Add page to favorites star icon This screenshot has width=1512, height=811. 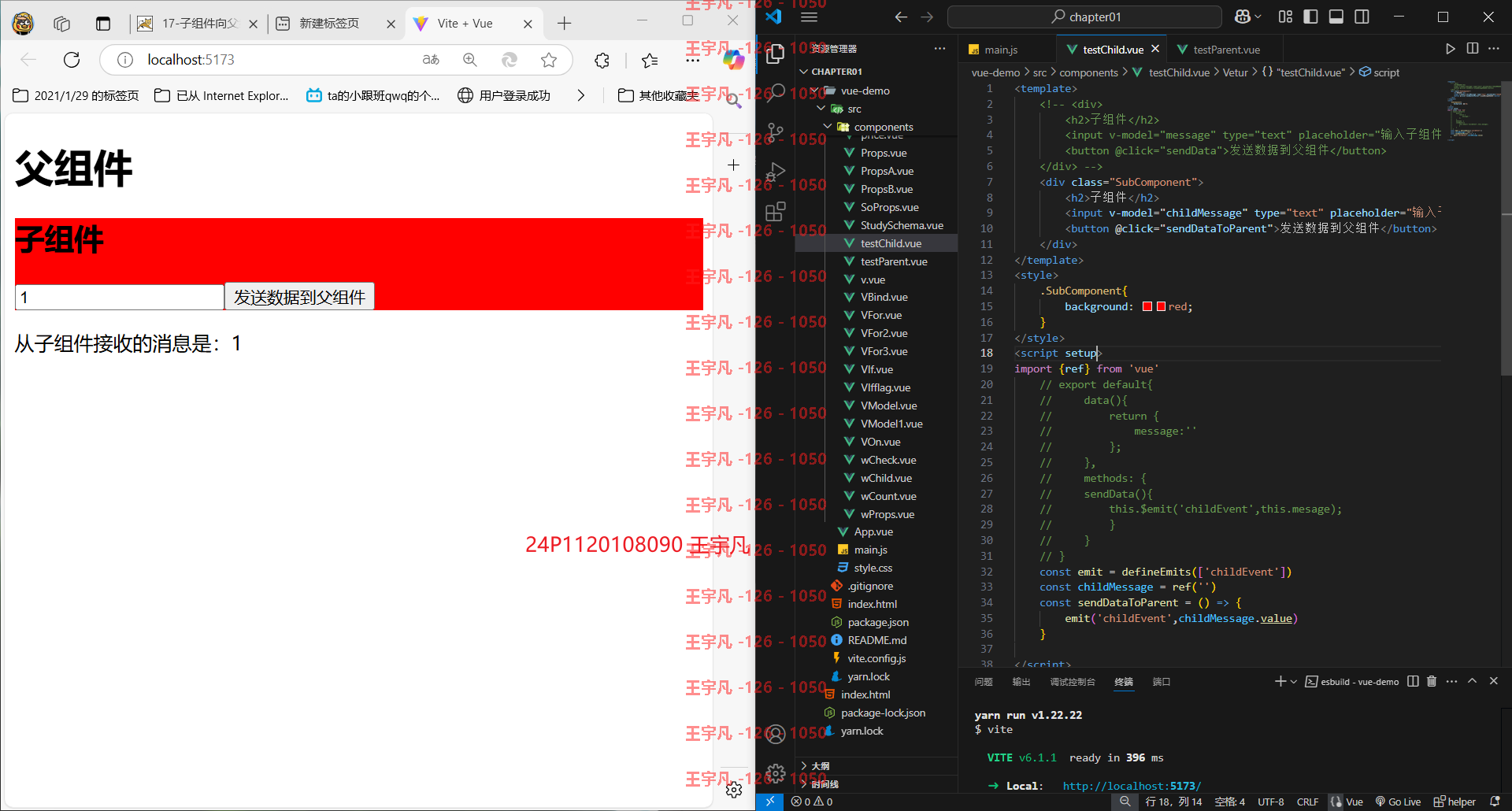[x=549, y=60]
